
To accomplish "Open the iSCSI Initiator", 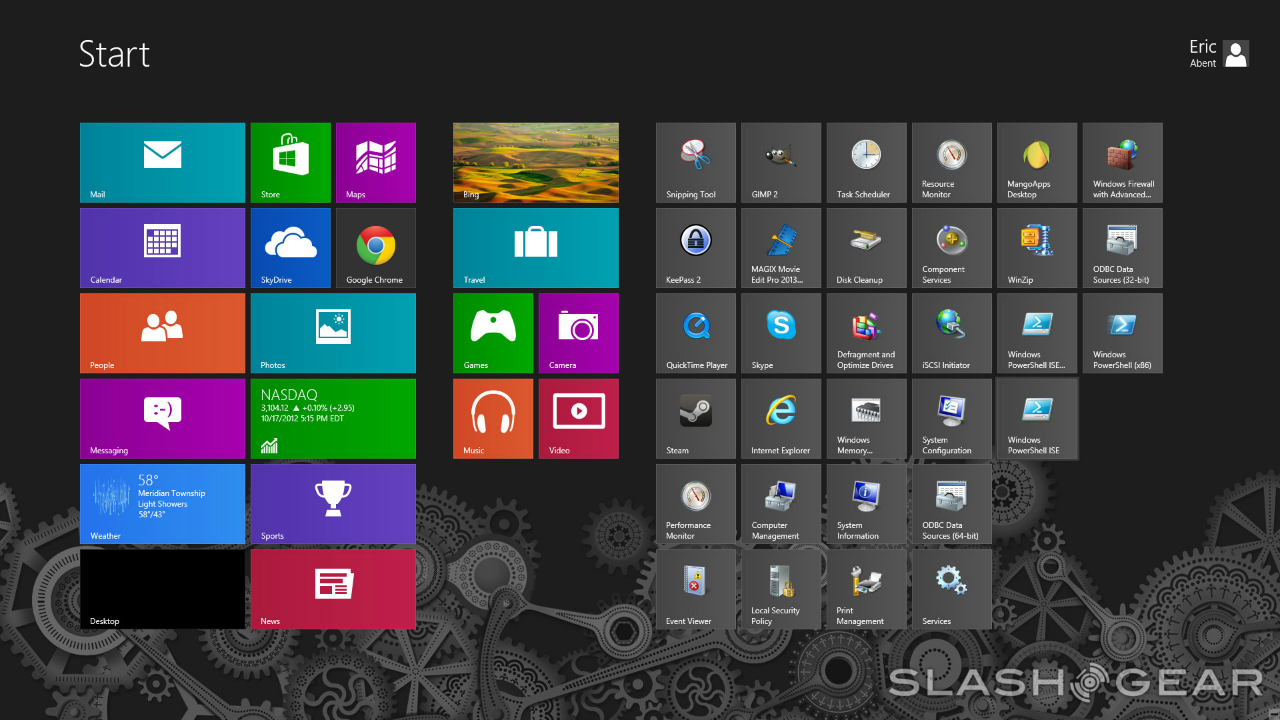I will (952, 333).
